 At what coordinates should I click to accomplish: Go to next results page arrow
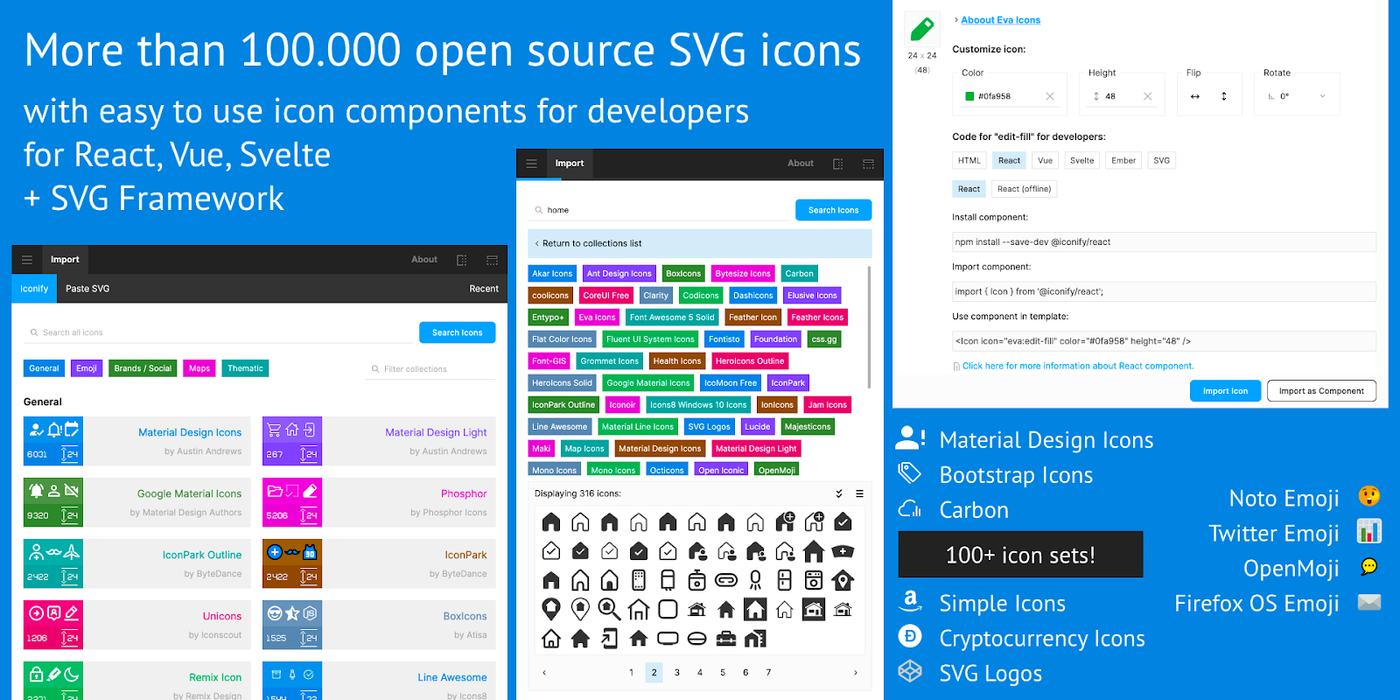[x=855, y=673]
